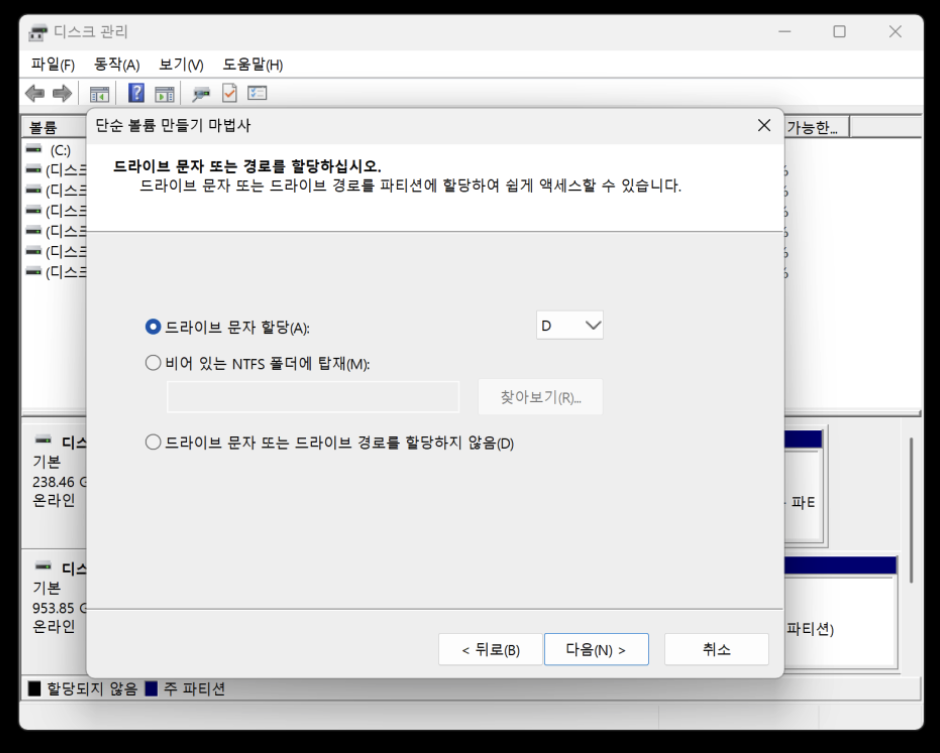Click the < 뒤로(B) button
Screen dimensions: 940x753
point(490,650)
